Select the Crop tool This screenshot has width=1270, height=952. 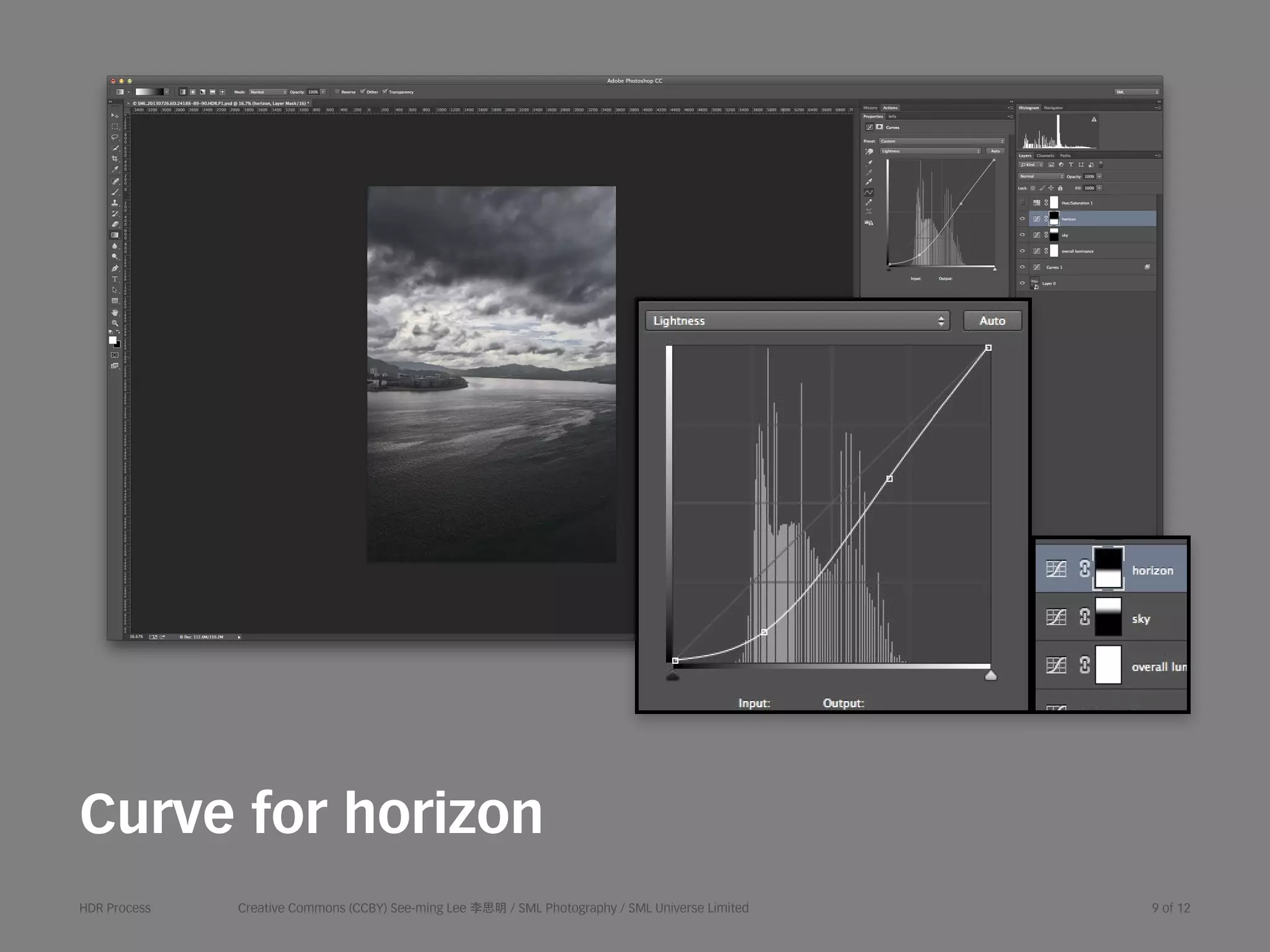tap(115, 159)
